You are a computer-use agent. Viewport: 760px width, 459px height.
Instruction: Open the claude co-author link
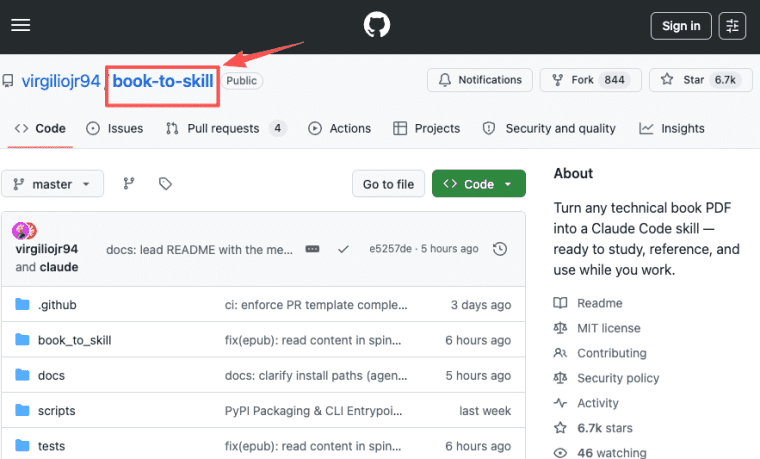coord(59,267)
